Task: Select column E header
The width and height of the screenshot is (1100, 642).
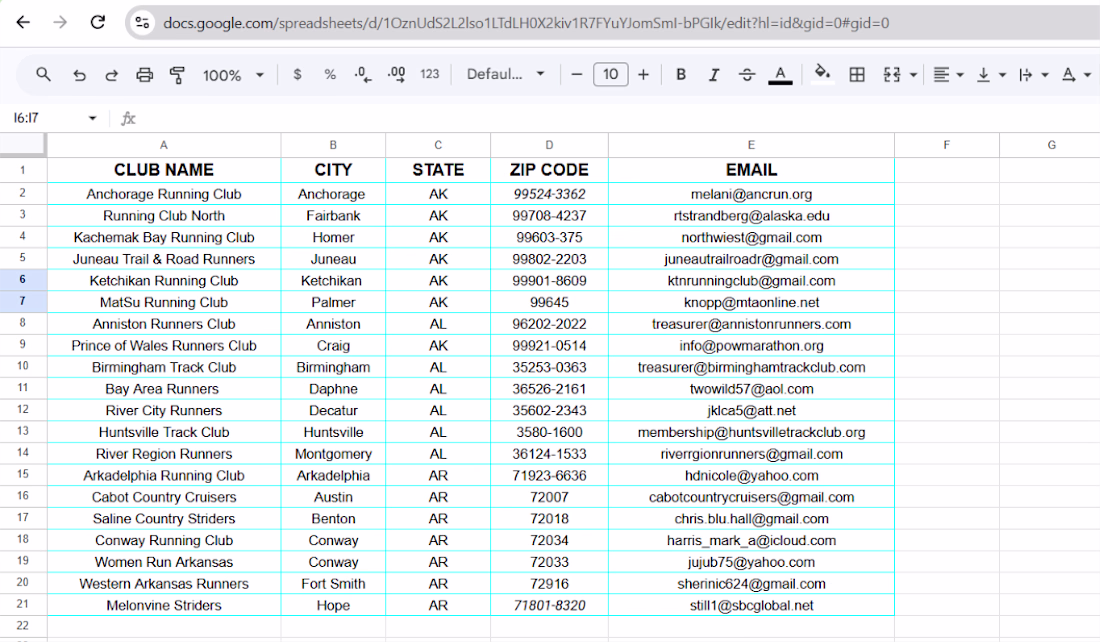Action: click(x=751, y=145)
